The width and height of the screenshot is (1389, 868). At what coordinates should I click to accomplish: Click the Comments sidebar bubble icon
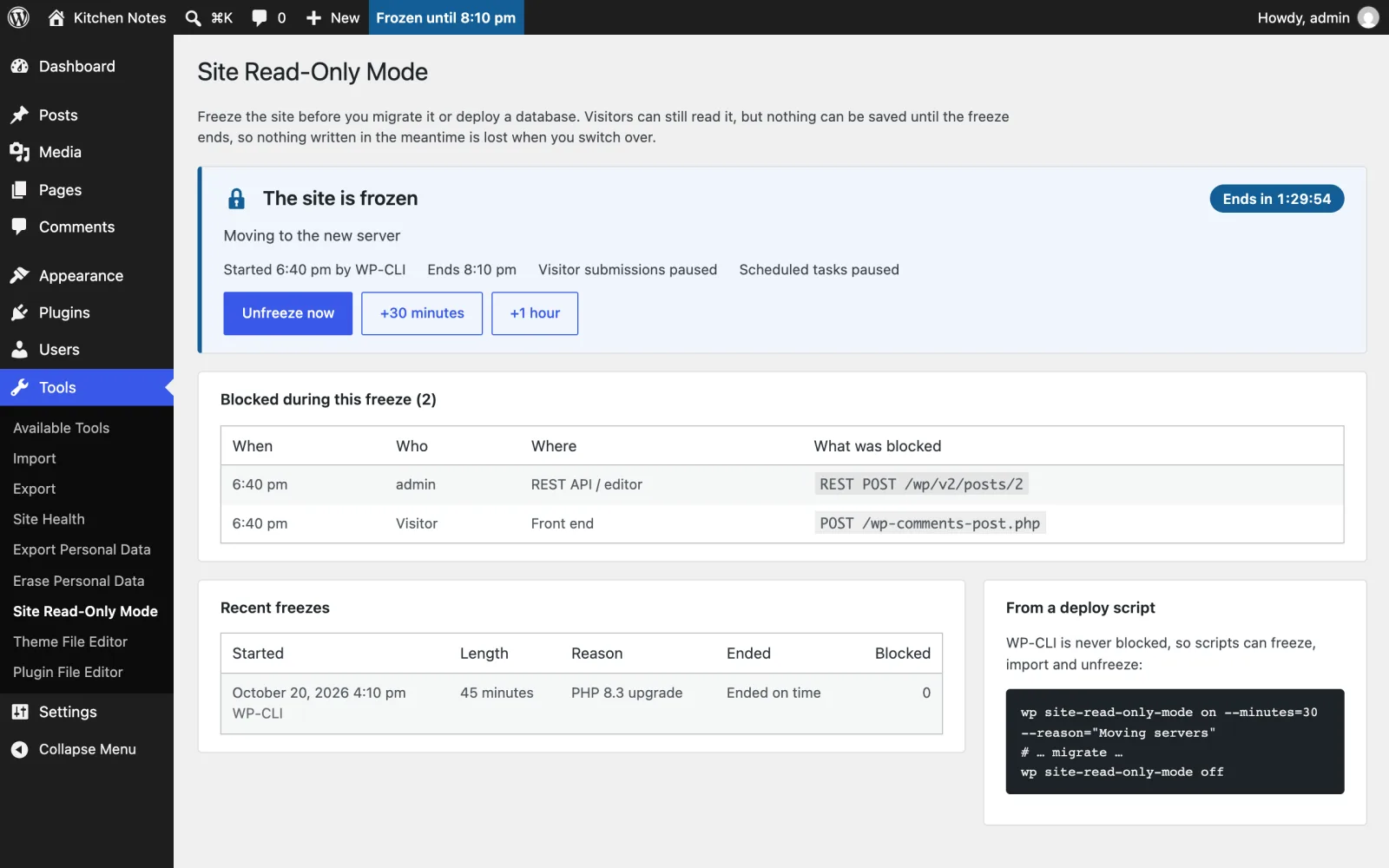(20, 227)
